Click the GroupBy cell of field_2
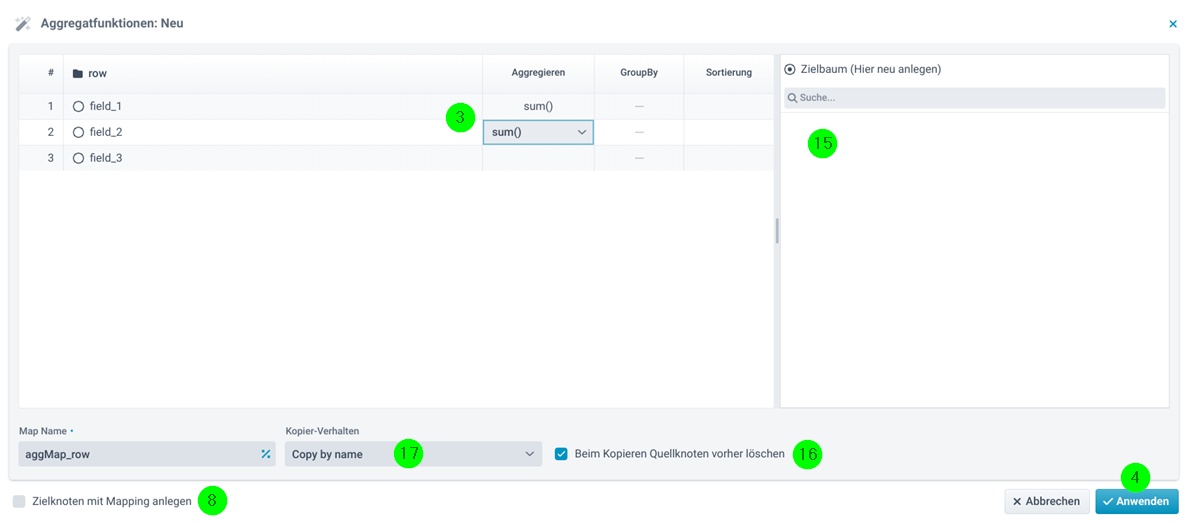This screenshot has width=1187, height=523. point(639,132)
